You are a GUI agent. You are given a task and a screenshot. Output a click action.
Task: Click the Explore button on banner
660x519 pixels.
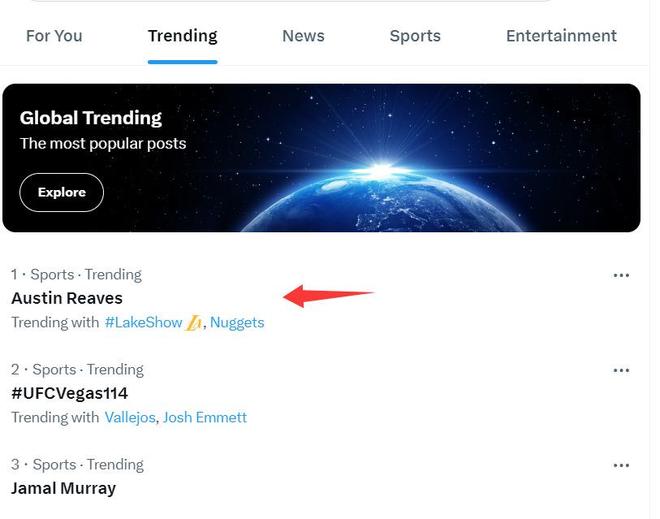[x=62, y=192]
